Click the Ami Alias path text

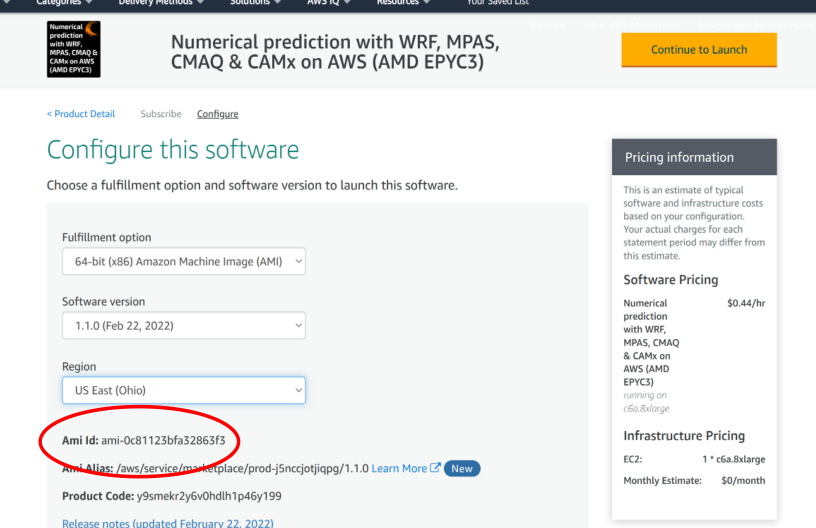[243, 468]
